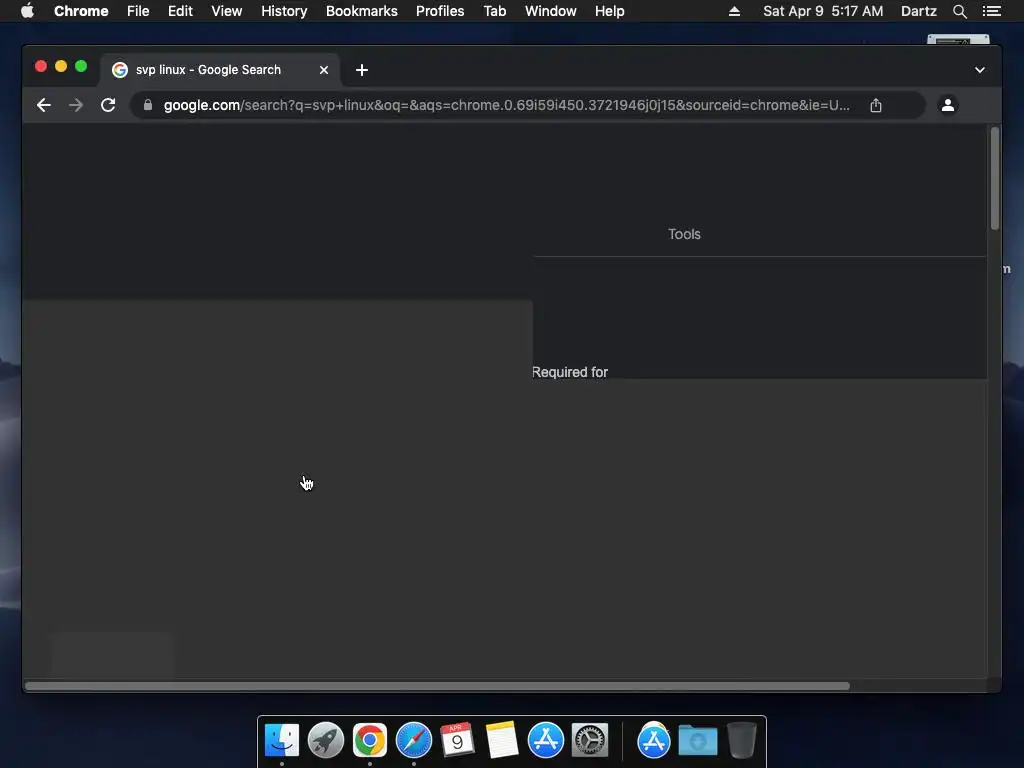Open System Preferences gear in Dock
1024x768 pixels.
coord(590,740)
